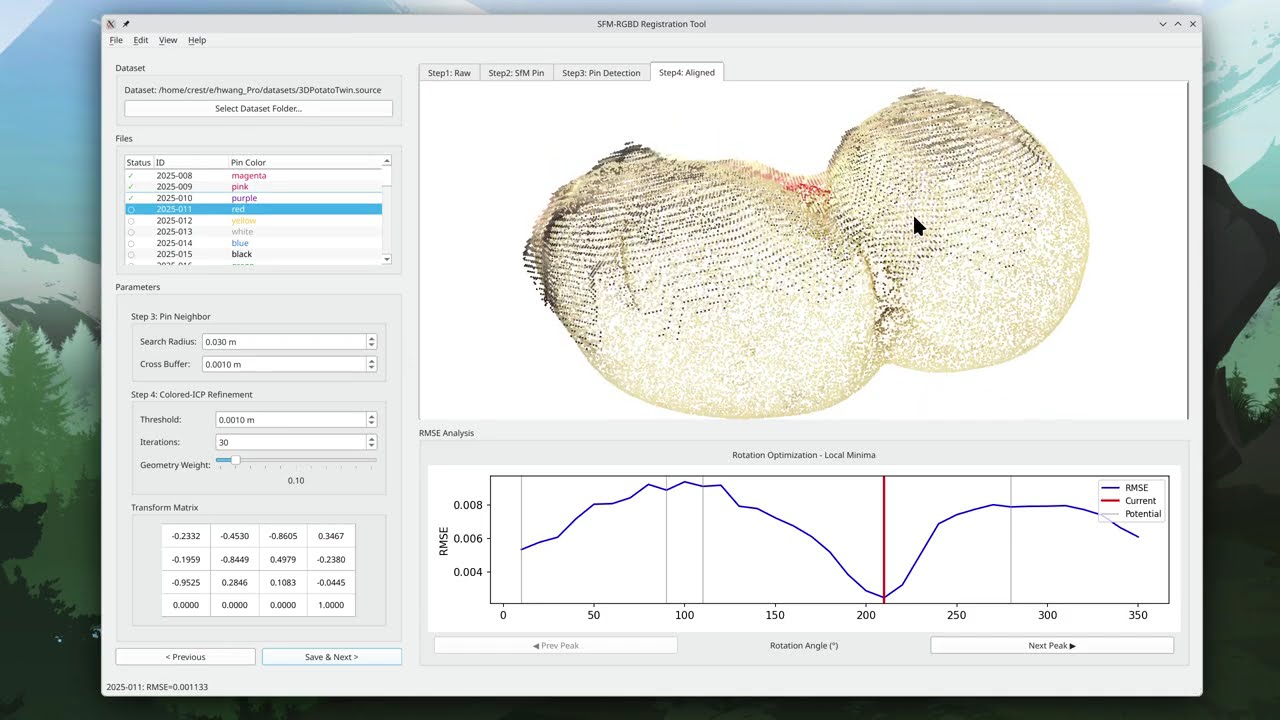Viewport: 1280px width, 720px height.
Task: Click the status circle for file 2025-015
Action: tap(131, 255)
